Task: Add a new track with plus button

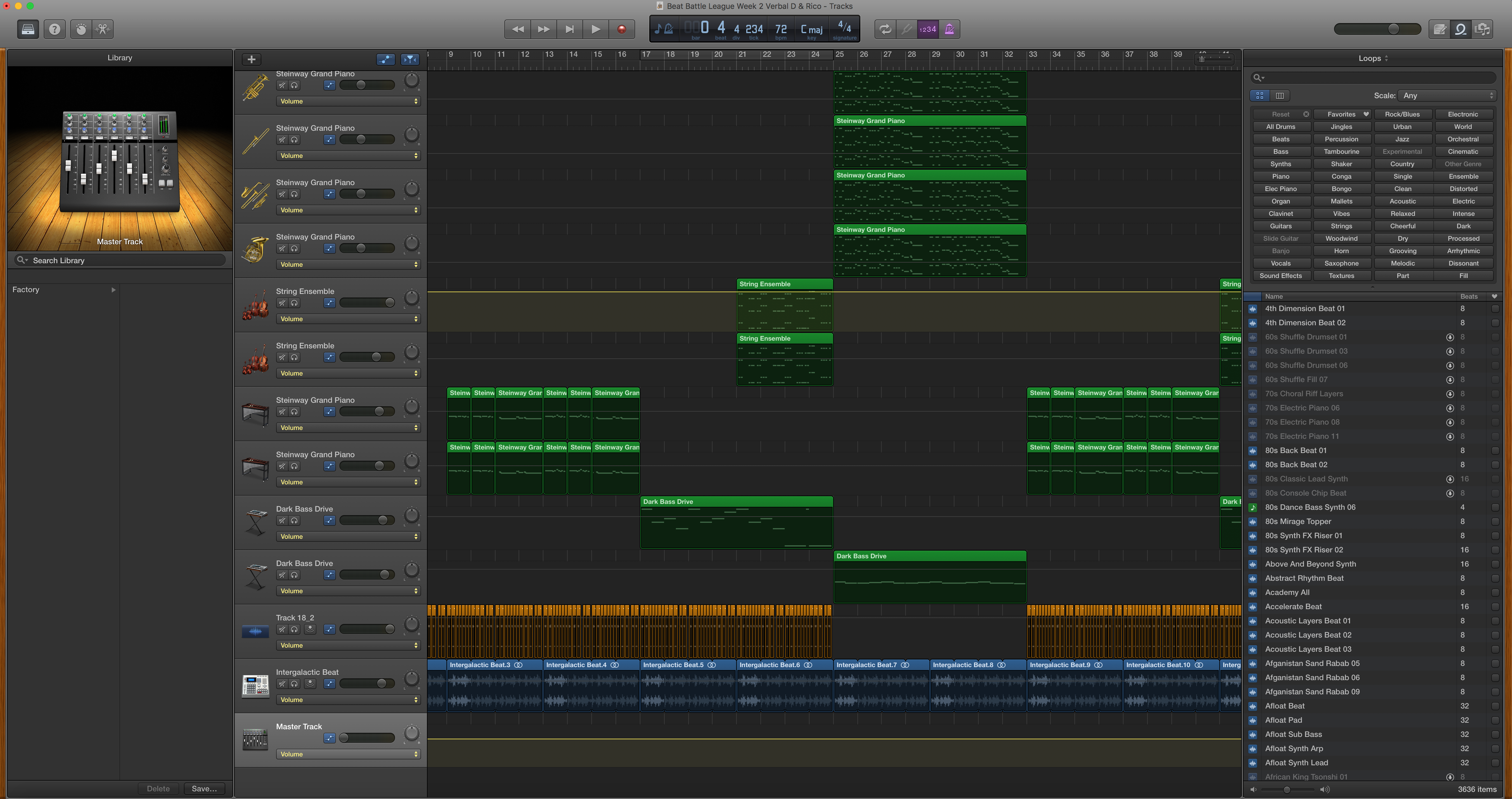Action: click(x=251, y=59)
